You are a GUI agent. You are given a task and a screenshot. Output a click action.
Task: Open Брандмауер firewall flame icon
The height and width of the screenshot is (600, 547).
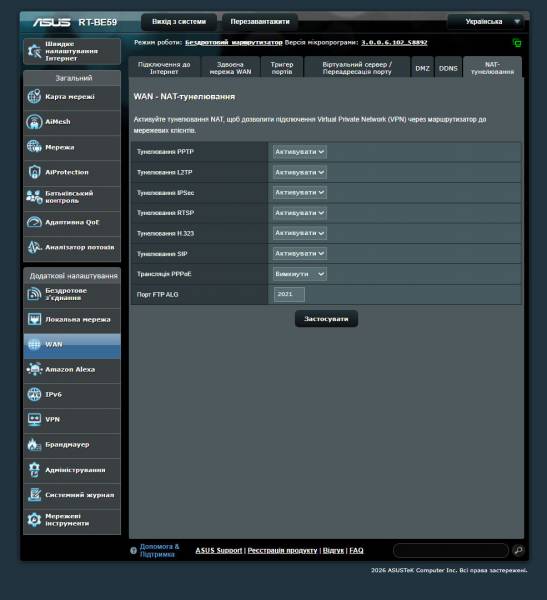pyautogui.click(x=34, y=444)
